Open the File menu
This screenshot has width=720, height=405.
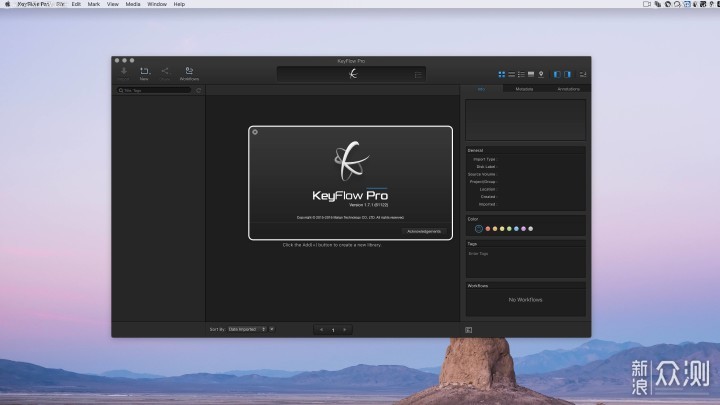click(x=61, y=4)
